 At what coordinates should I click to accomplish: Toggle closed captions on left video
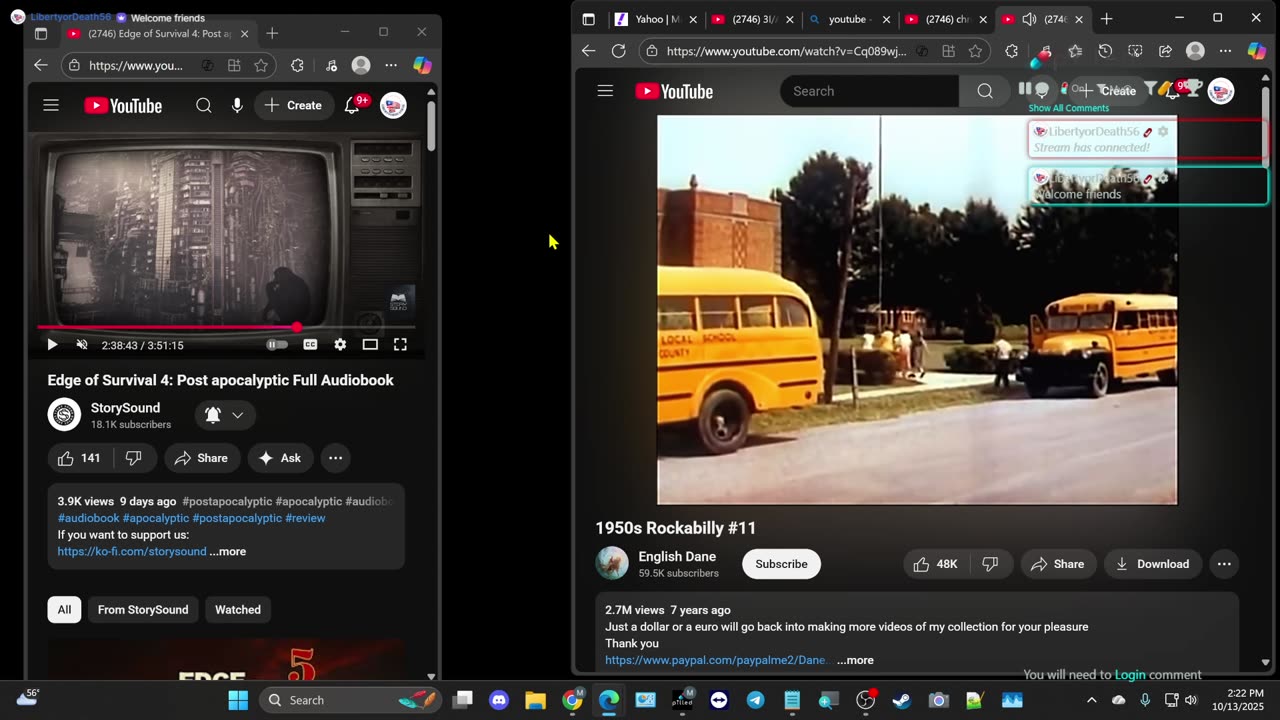[310, 345]
